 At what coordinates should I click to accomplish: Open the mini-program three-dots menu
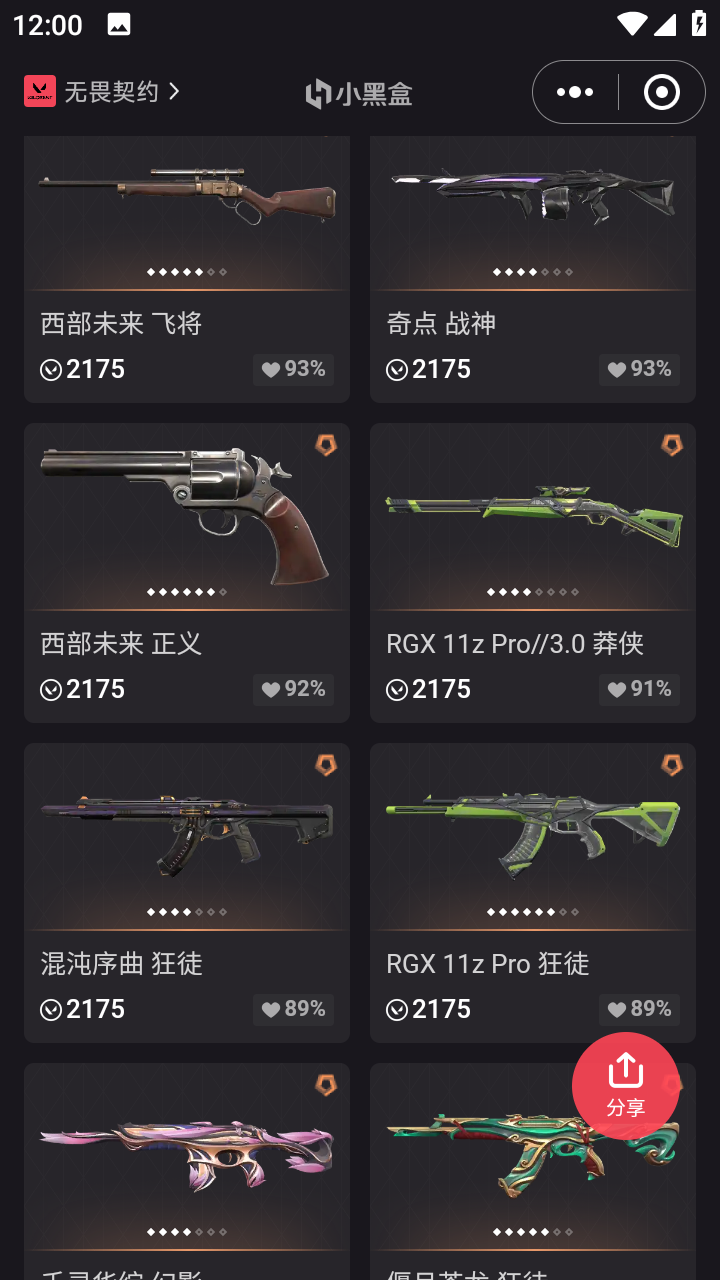[575, 92]
